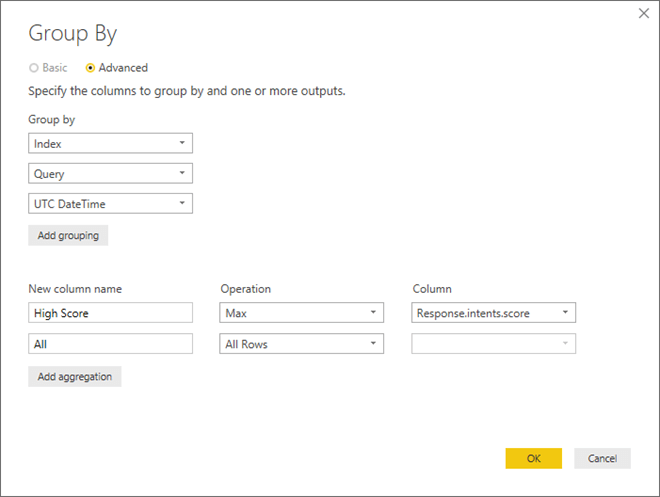Viewport: 660px width, 497px height.
Task: Click the High Score column name field
Action: (110, 313)
